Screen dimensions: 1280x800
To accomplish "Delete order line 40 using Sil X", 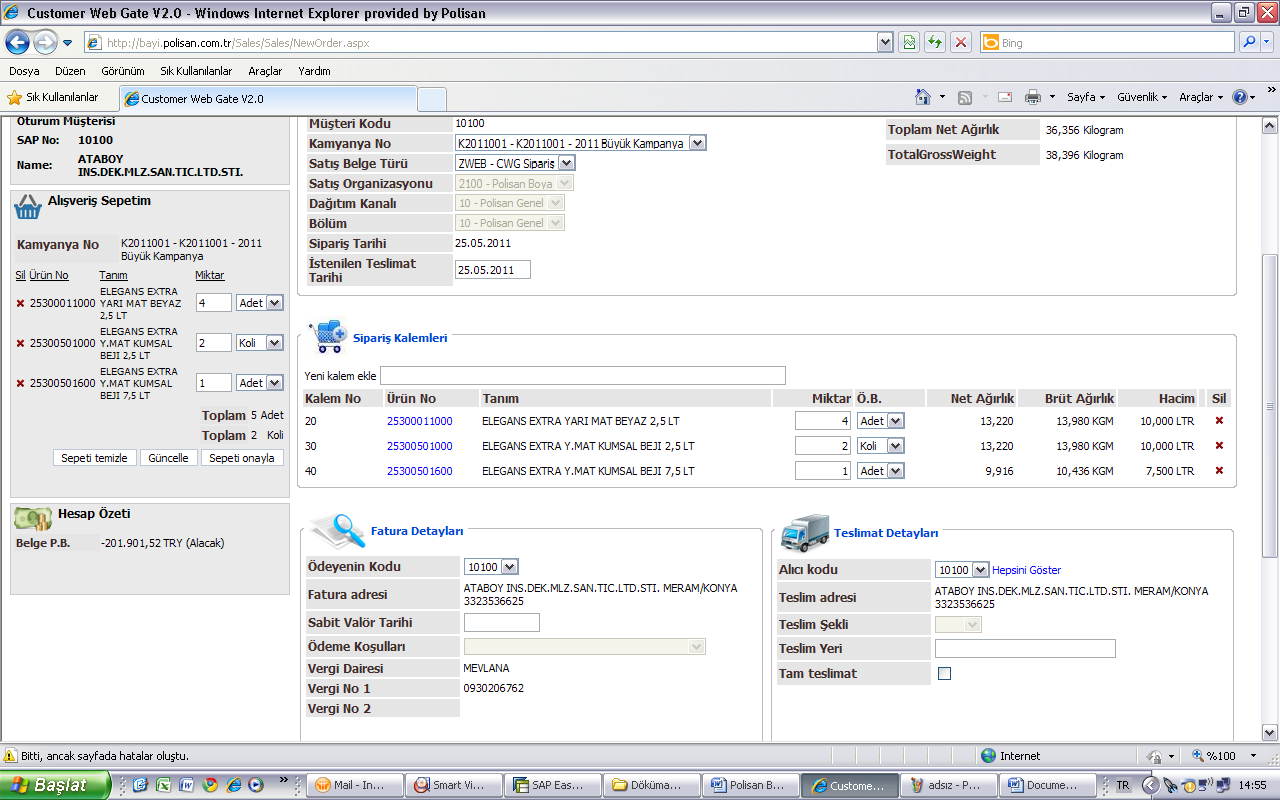I will (1219, 470).
